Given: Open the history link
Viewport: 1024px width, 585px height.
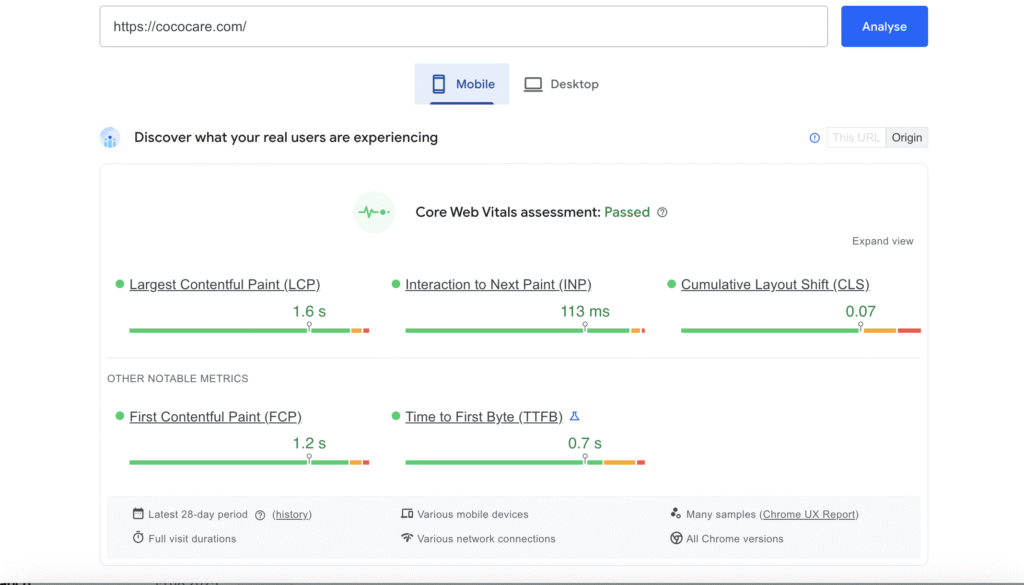Looking at the screenshot, I should [x=292, y=515].
